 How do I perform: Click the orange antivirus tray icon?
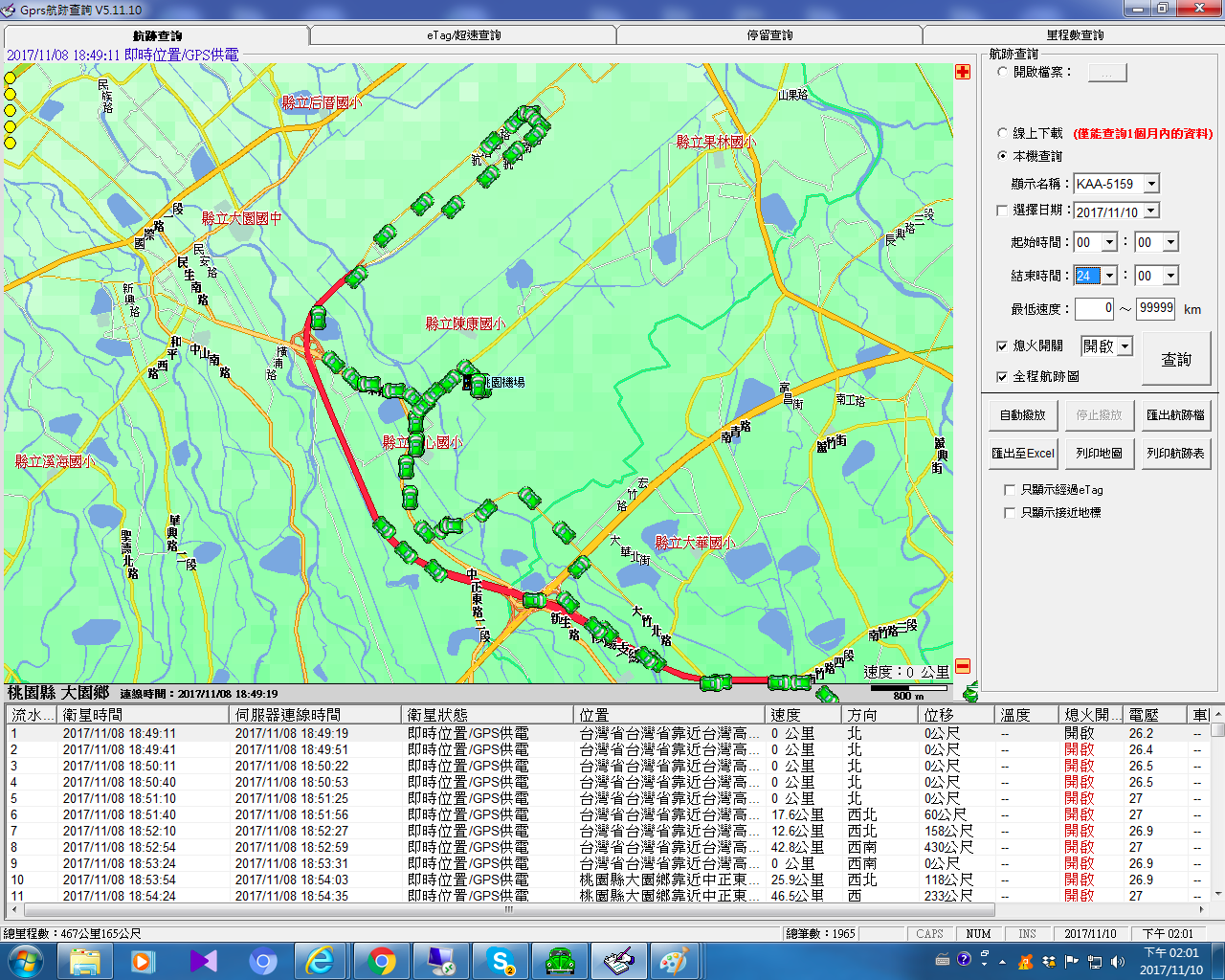pos(1026,961)
